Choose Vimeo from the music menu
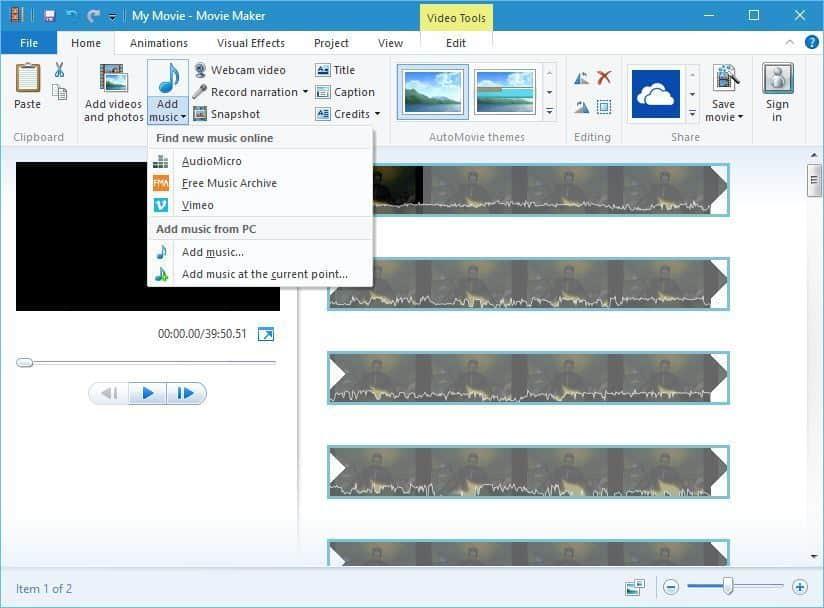Screen dimensions: 824x608 pos(261,205)
